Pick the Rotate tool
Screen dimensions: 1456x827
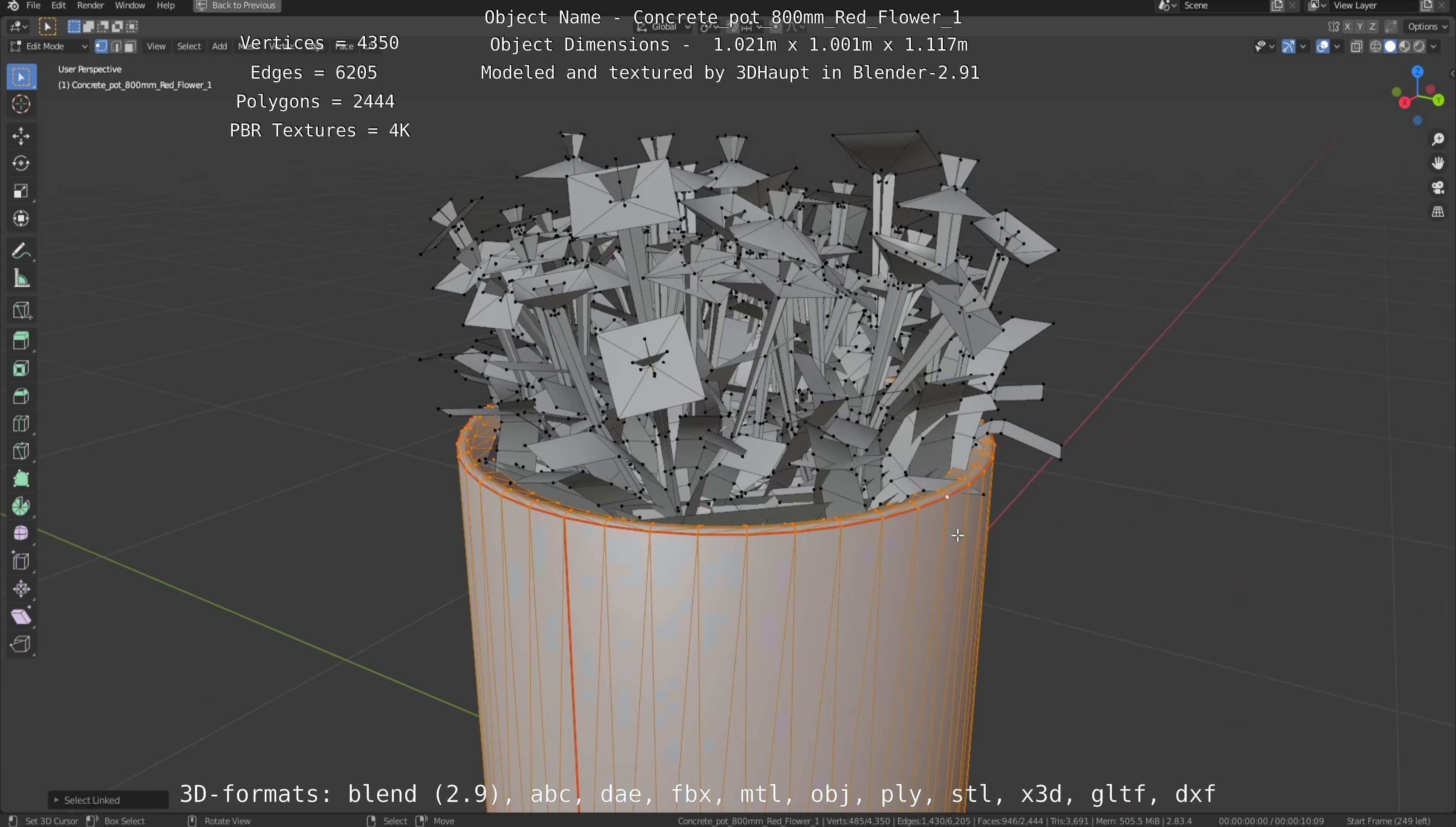22,164
